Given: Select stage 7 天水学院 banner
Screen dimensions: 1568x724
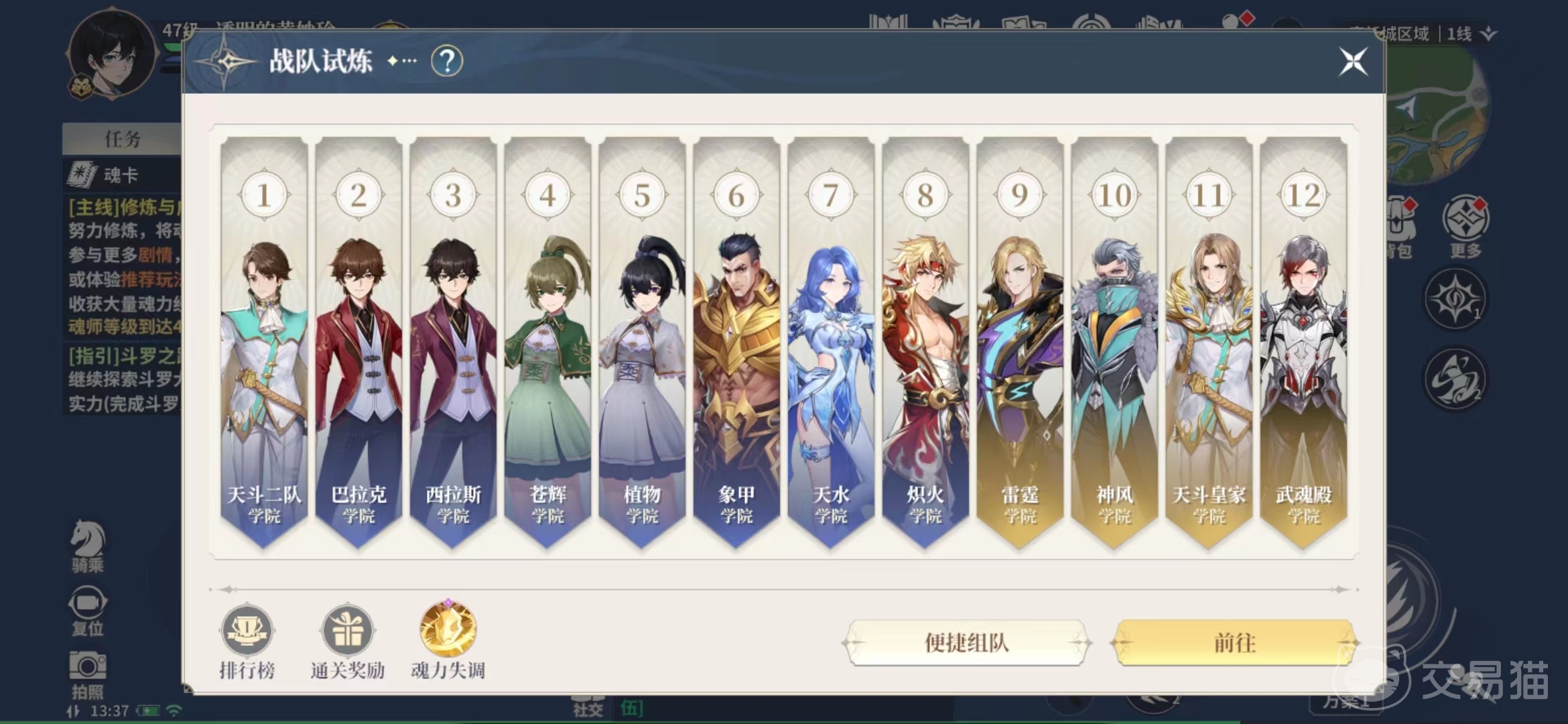Looking at the screenshot, I should [x=831, y=342].
